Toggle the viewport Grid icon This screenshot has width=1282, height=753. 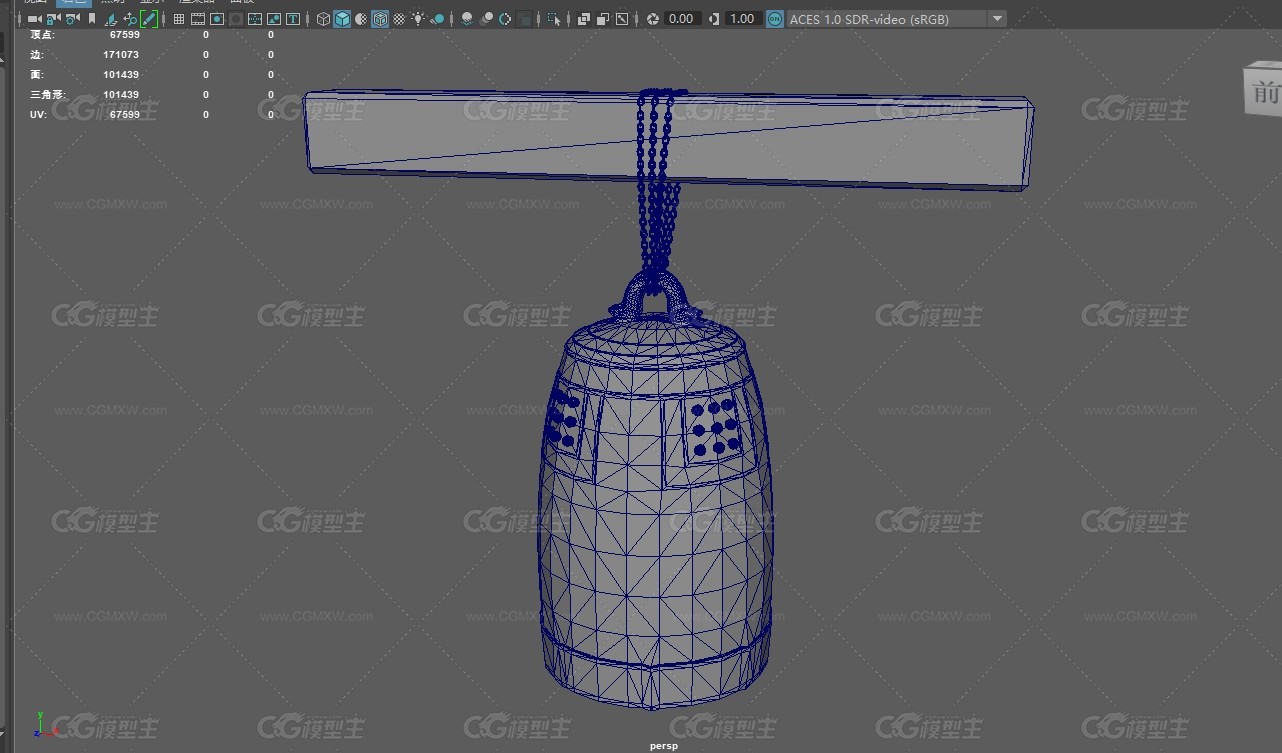click(x=179, y=19)
